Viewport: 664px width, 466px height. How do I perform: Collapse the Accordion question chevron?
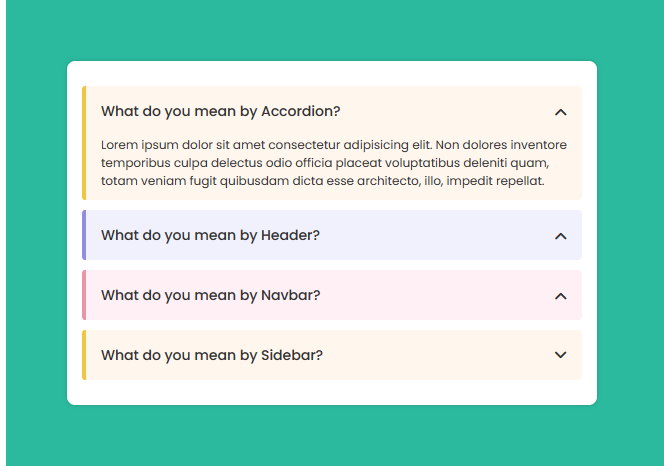(560, 112)
